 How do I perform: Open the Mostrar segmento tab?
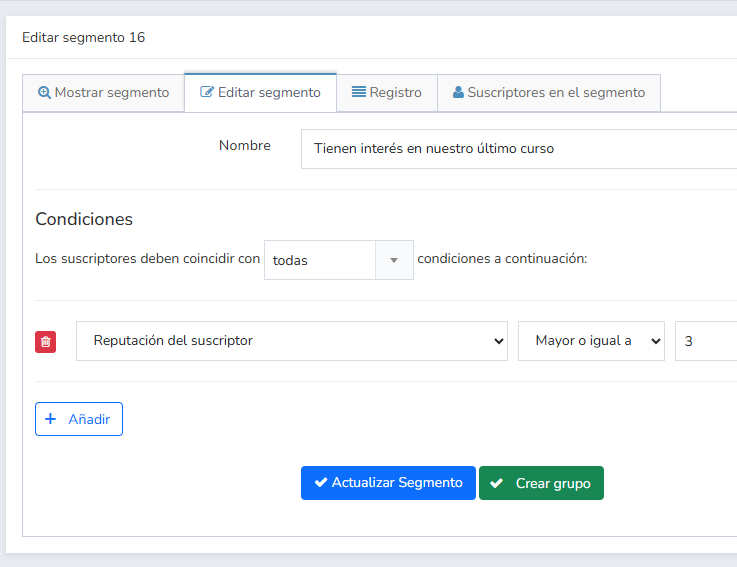103,93
